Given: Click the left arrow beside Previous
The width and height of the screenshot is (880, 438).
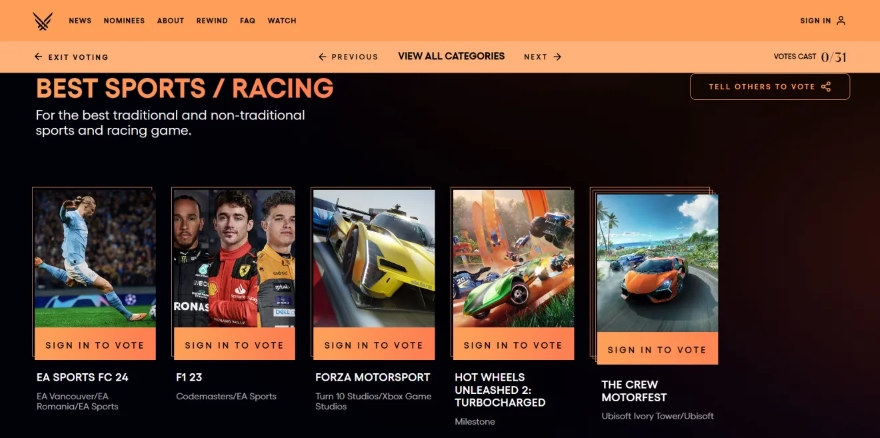Looking at the screenshot, I should pos(322,57).
